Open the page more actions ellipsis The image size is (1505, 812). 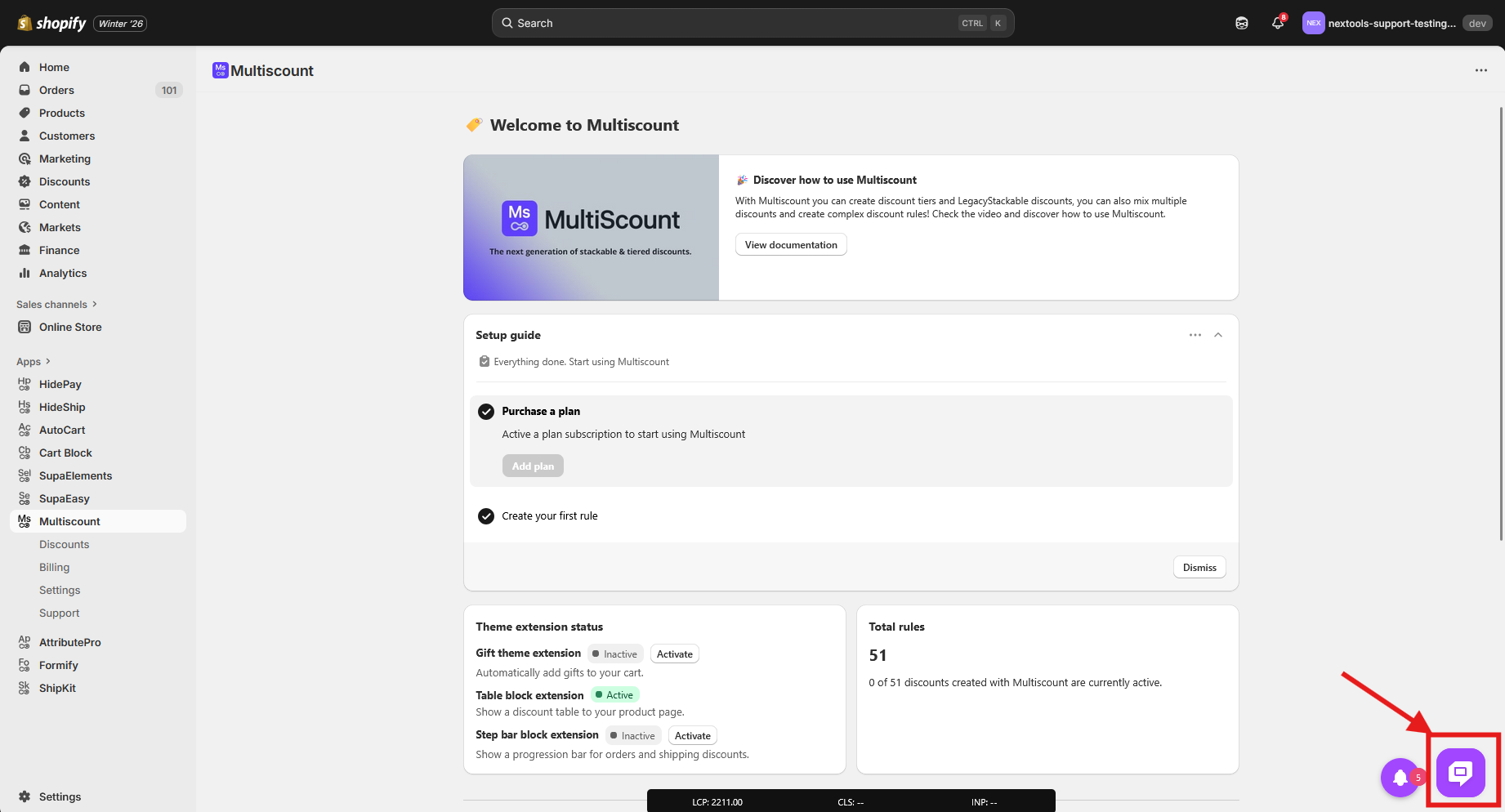[x=1480, y=70]
